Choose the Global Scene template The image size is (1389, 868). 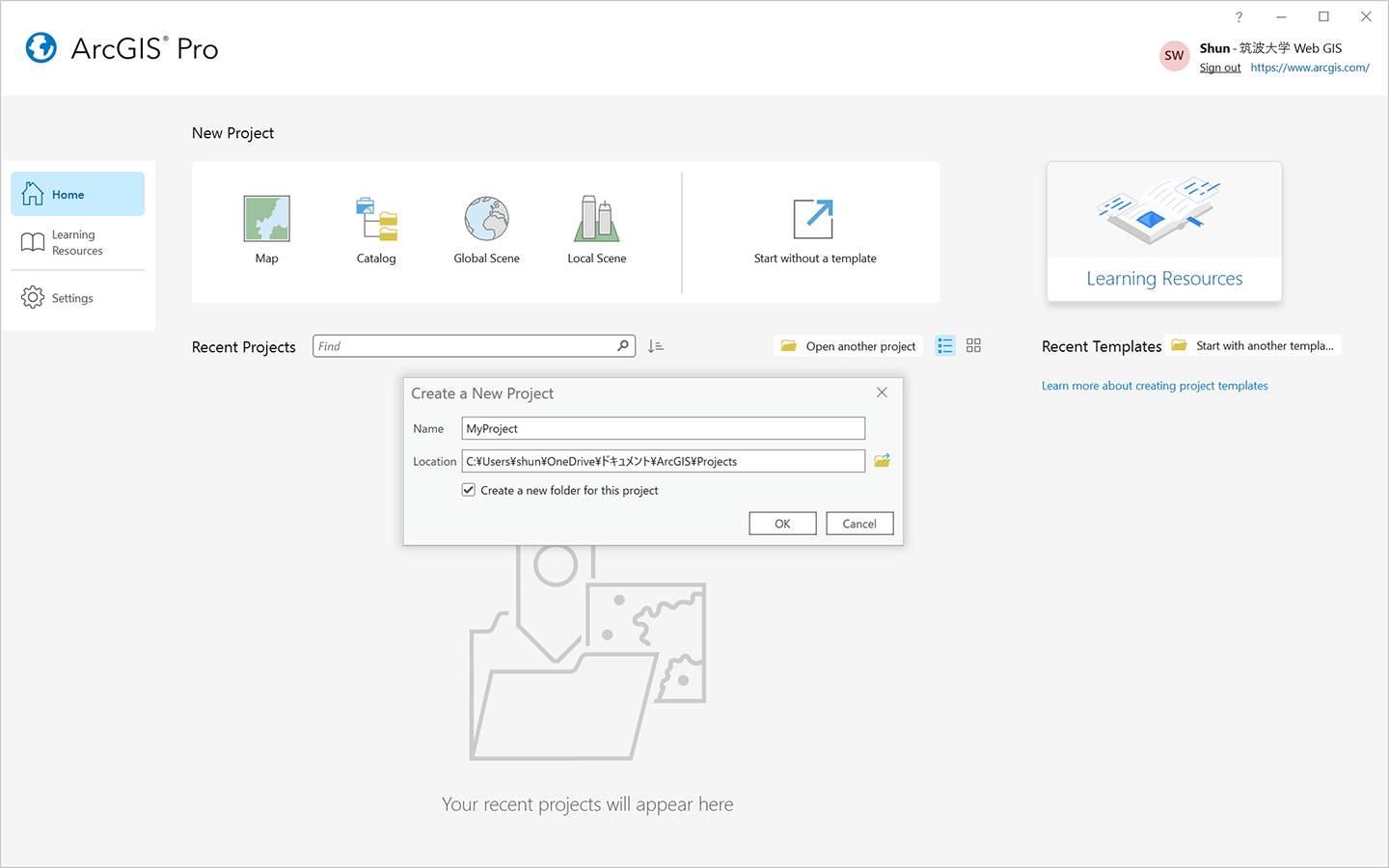[x=486, y=231]
